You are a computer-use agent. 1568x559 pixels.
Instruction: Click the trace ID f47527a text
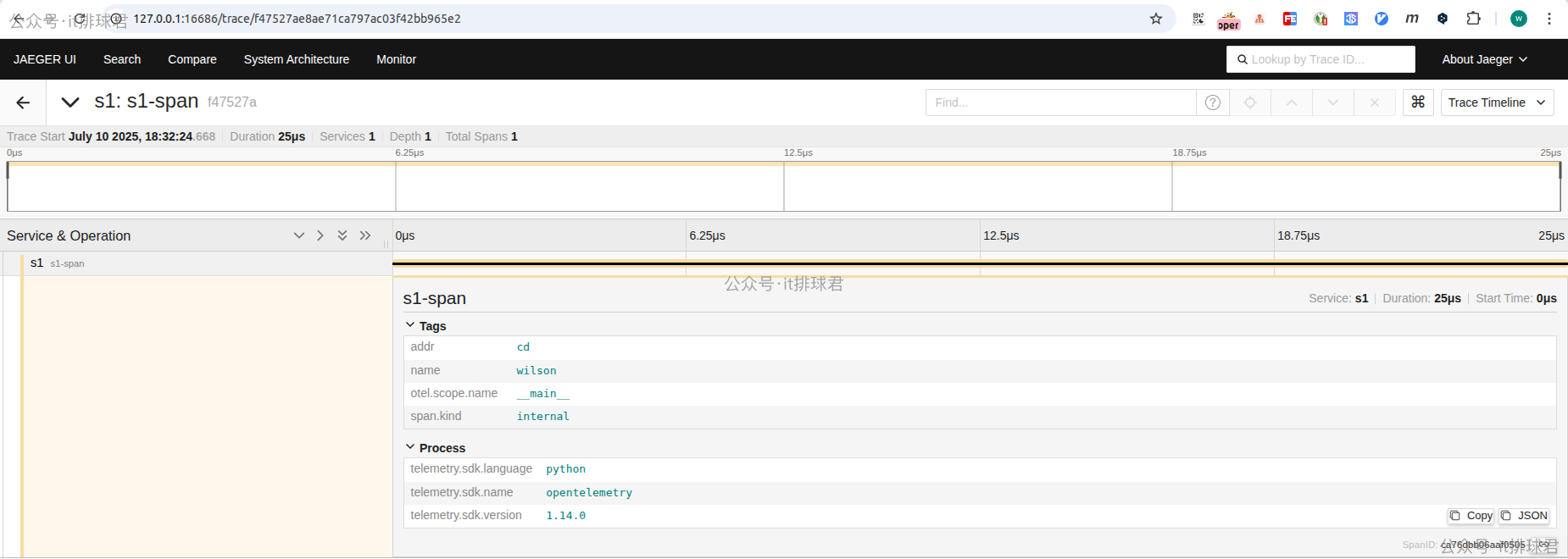tap(232, 102)
